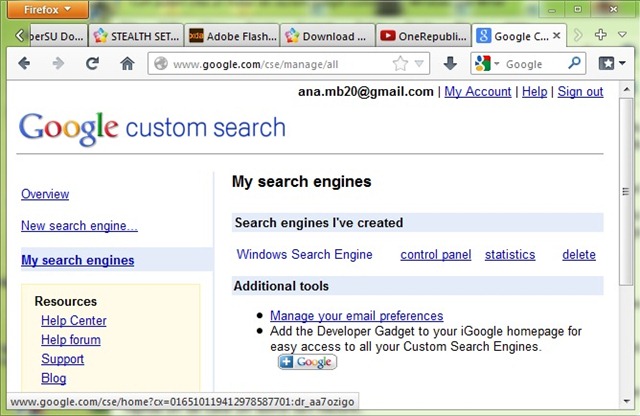The width and height of the screenshot is (640, 416).
Task: Open the Blog resource link
Action: [x=53, y=378]
